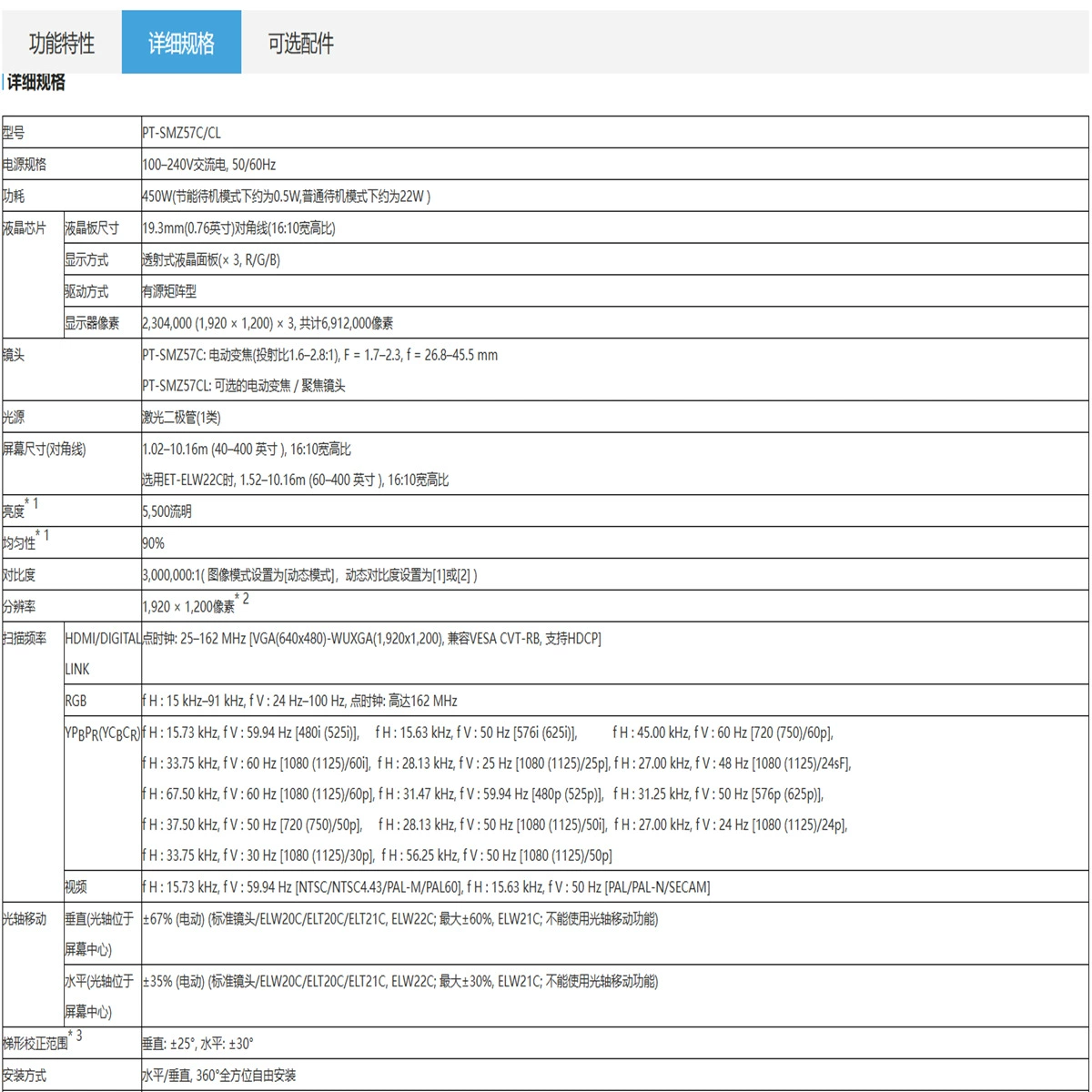Click the 电源规格 row label
Image resolution: width=1092 pixels, height=1092 pixels.
pos(25,165)
